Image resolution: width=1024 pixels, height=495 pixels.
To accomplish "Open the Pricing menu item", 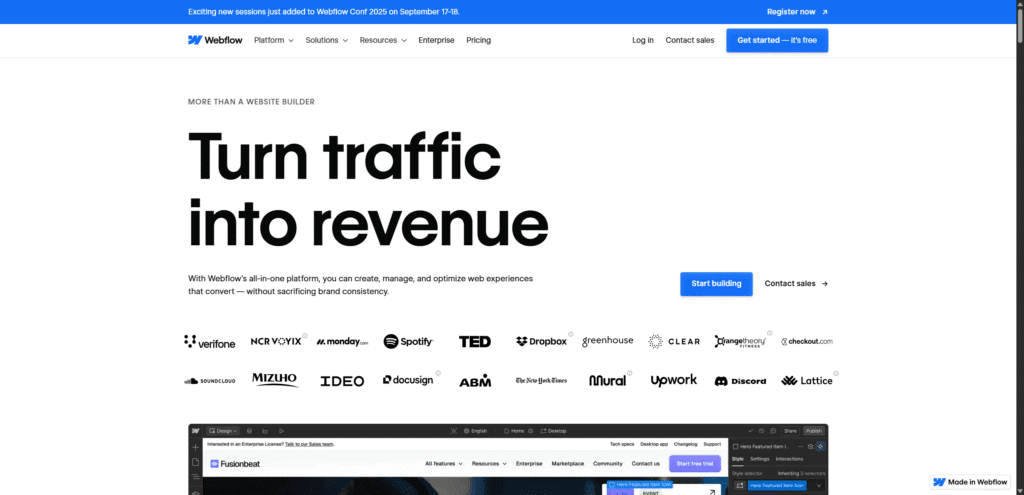I will coord(478,40).
